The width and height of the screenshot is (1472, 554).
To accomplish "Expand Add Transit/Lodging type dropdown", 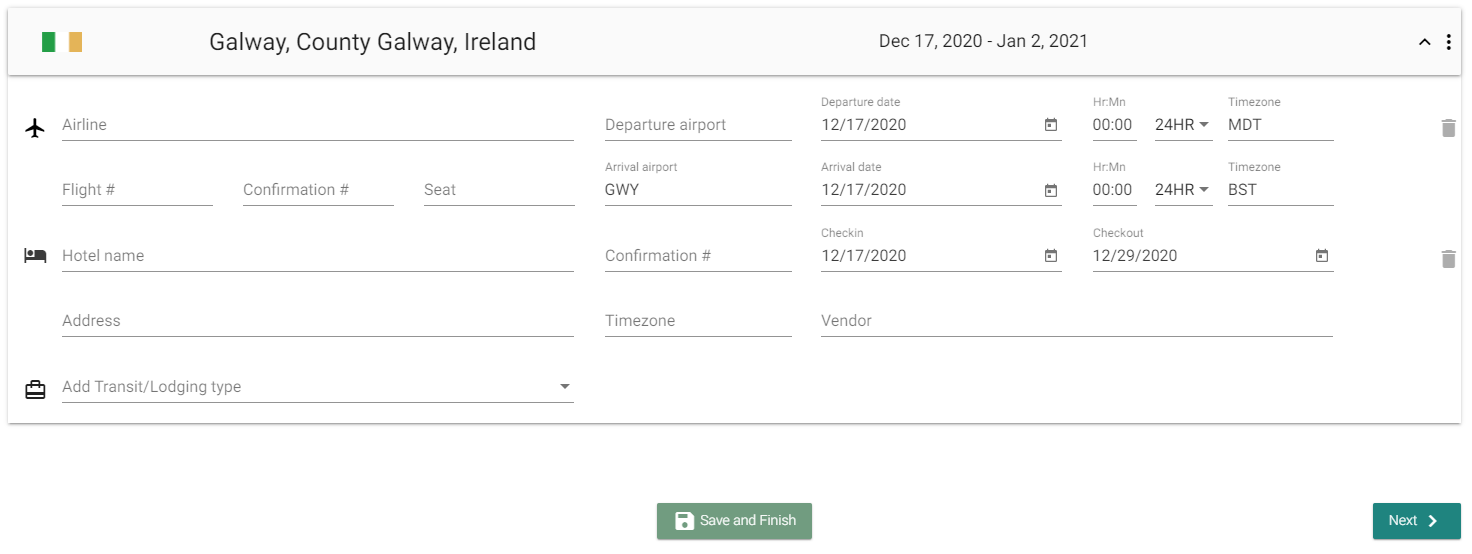I will 317,387.
